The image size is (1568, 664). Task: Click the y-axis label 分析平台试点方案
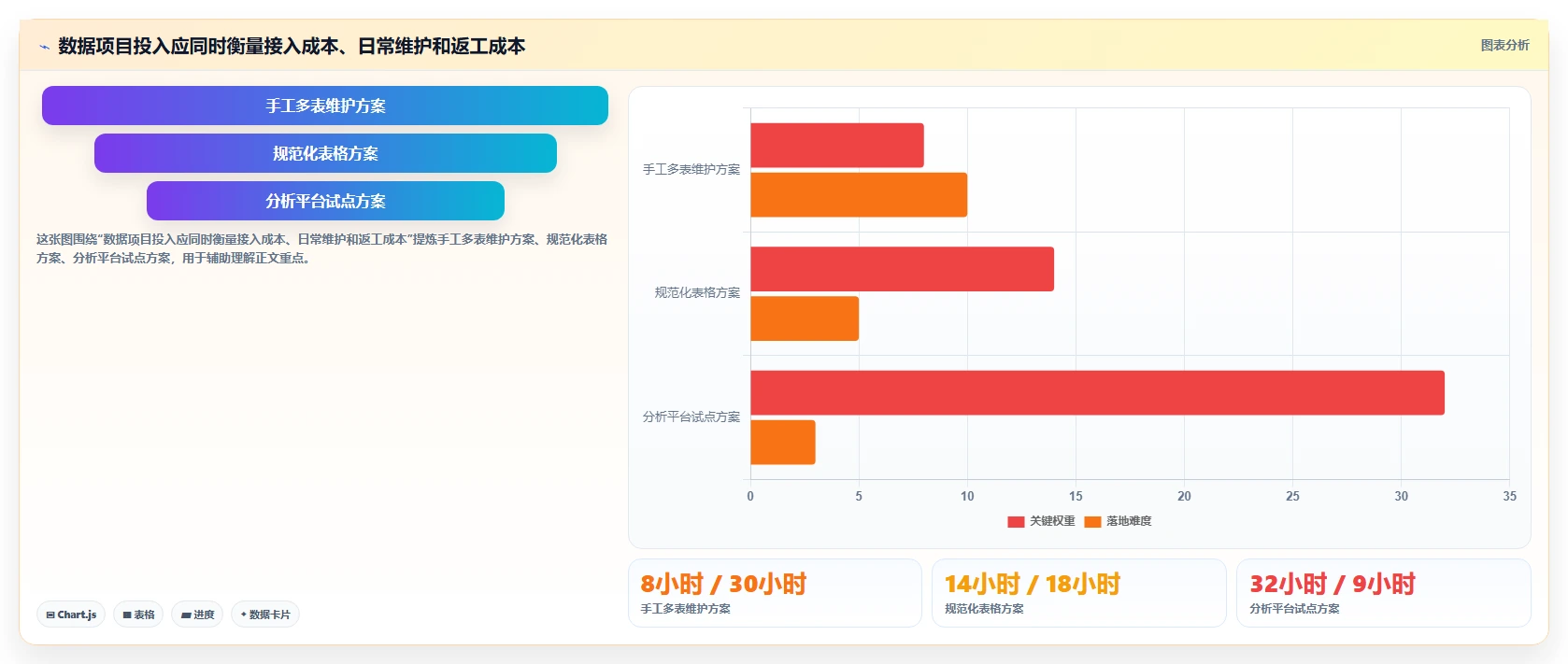click(x=691, y=417)
